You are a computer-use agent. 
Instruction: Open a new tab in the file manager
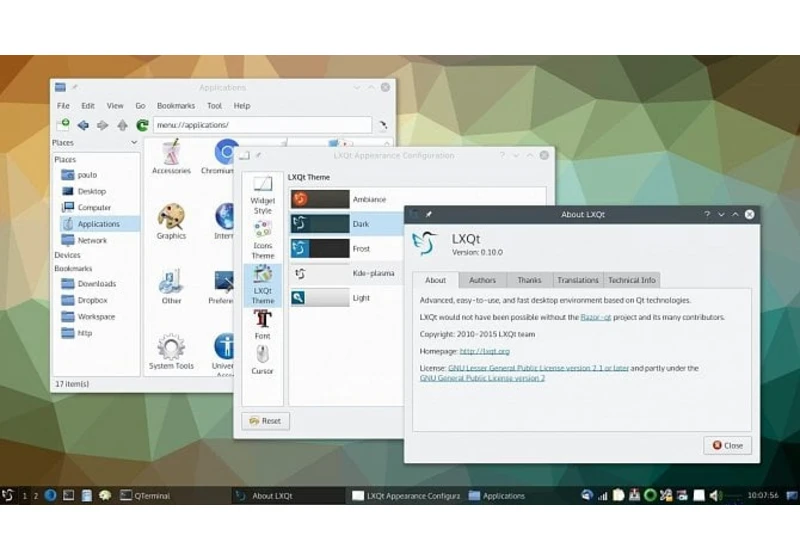pyautogui.click(x=63, y=124)
